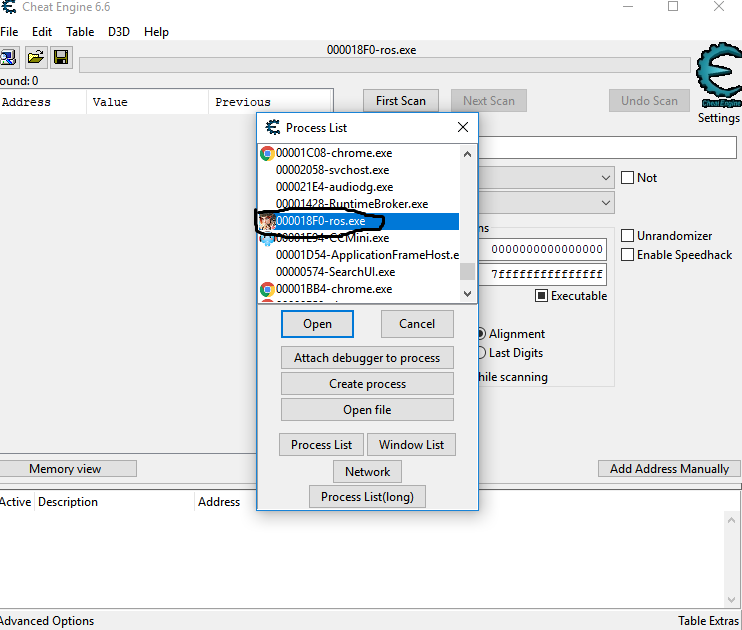Click the Previous column header

[x=270, y=102]
